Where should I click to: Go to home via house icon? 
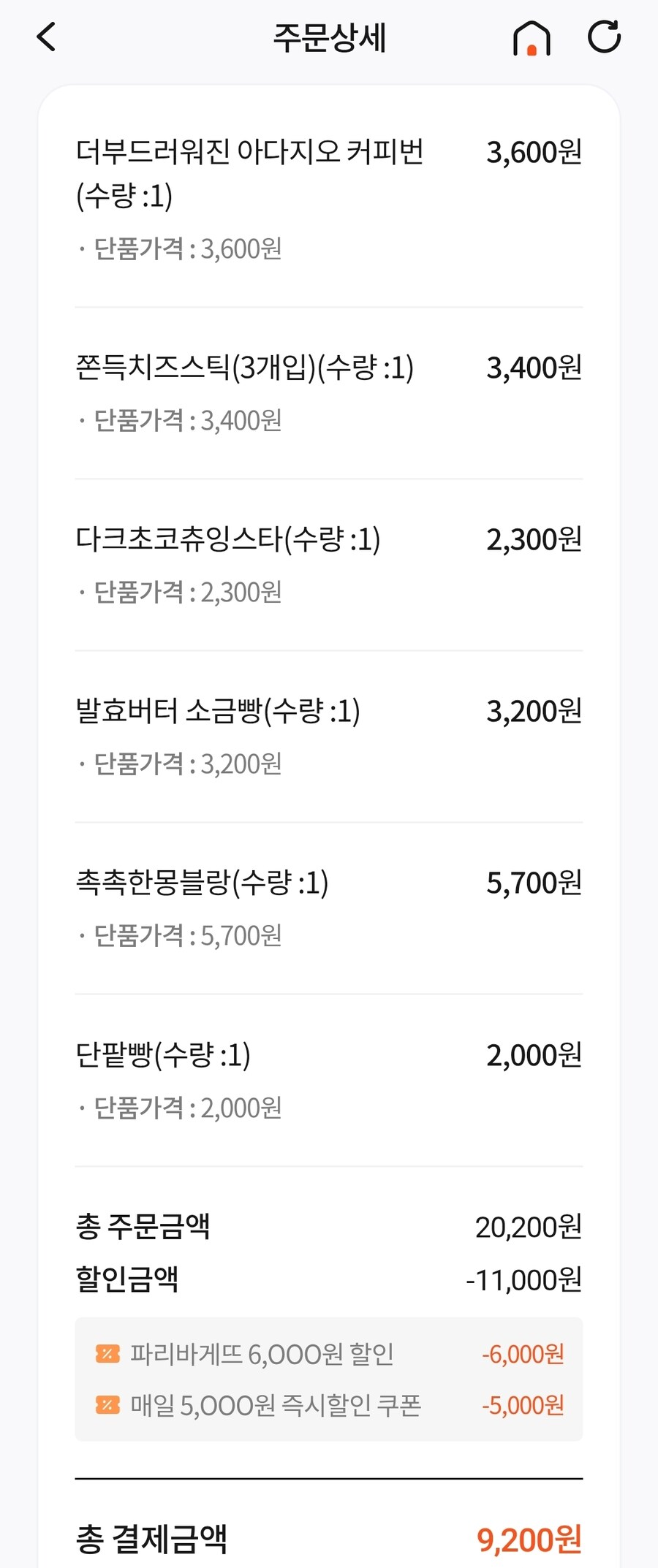[x=532, y=38]
